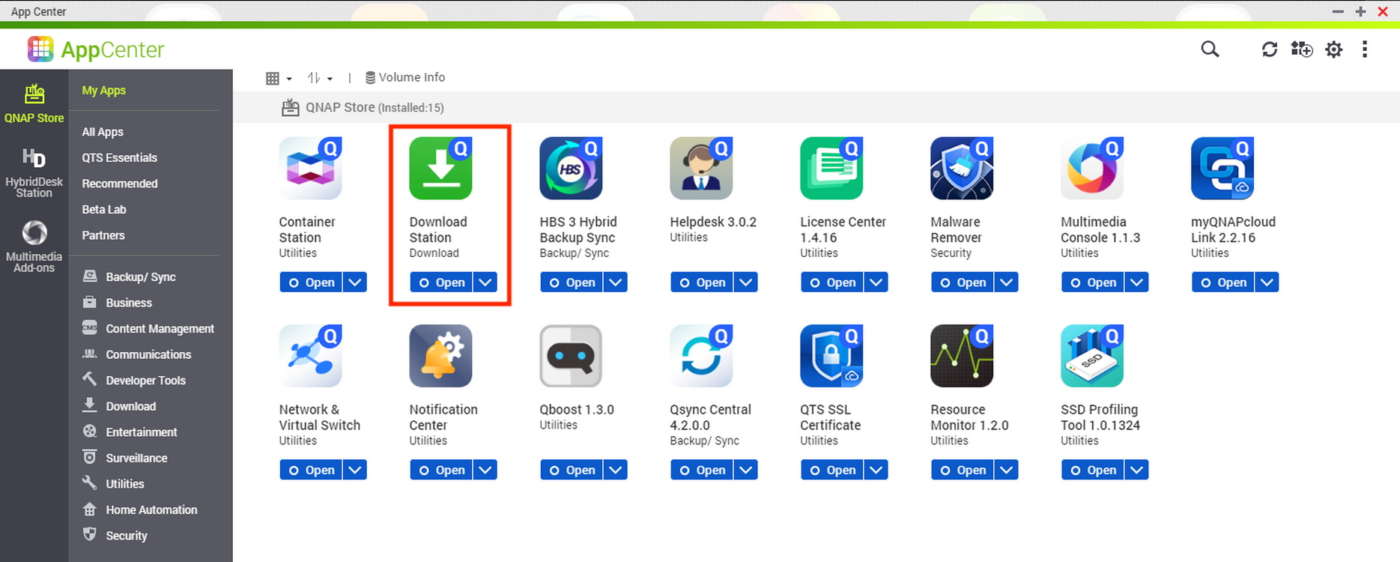1400x562 pixels.
Task: Select HybridDesk Station in the sidebar
Action: [34, 173]
